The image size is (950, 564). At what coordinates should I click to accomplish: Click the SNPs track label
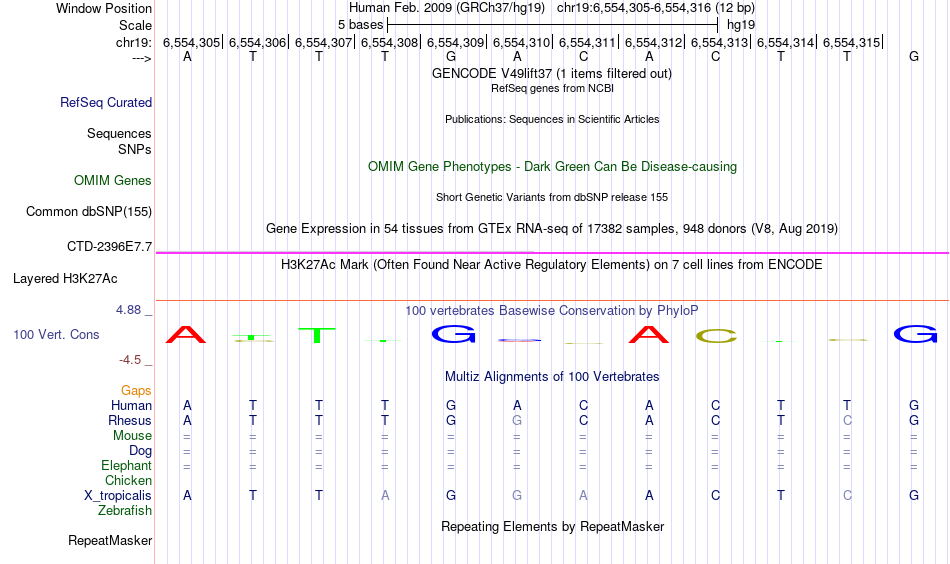click(135, 149)
